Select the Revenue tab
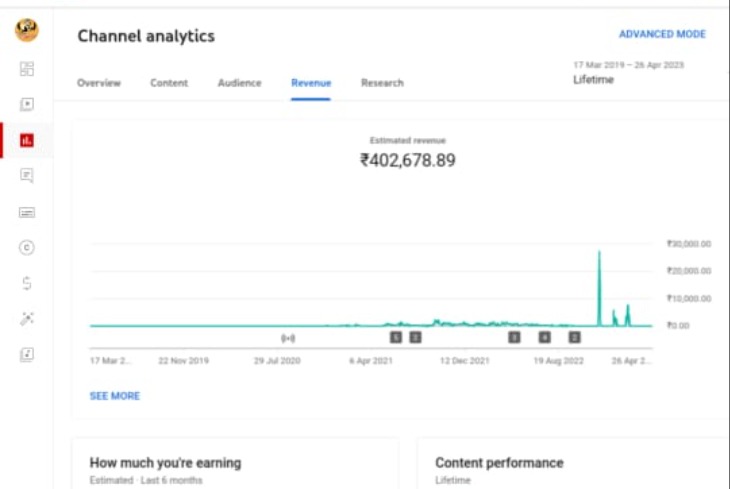The image size is (730, 489). click(x=311, y=83)
